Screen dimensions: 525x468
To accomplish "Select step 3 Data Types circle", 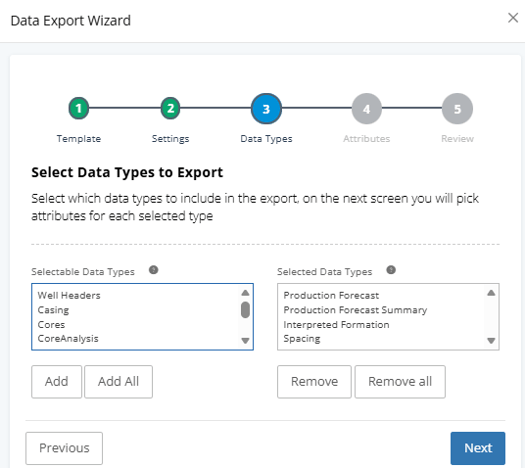I will (x=266, y=109).
